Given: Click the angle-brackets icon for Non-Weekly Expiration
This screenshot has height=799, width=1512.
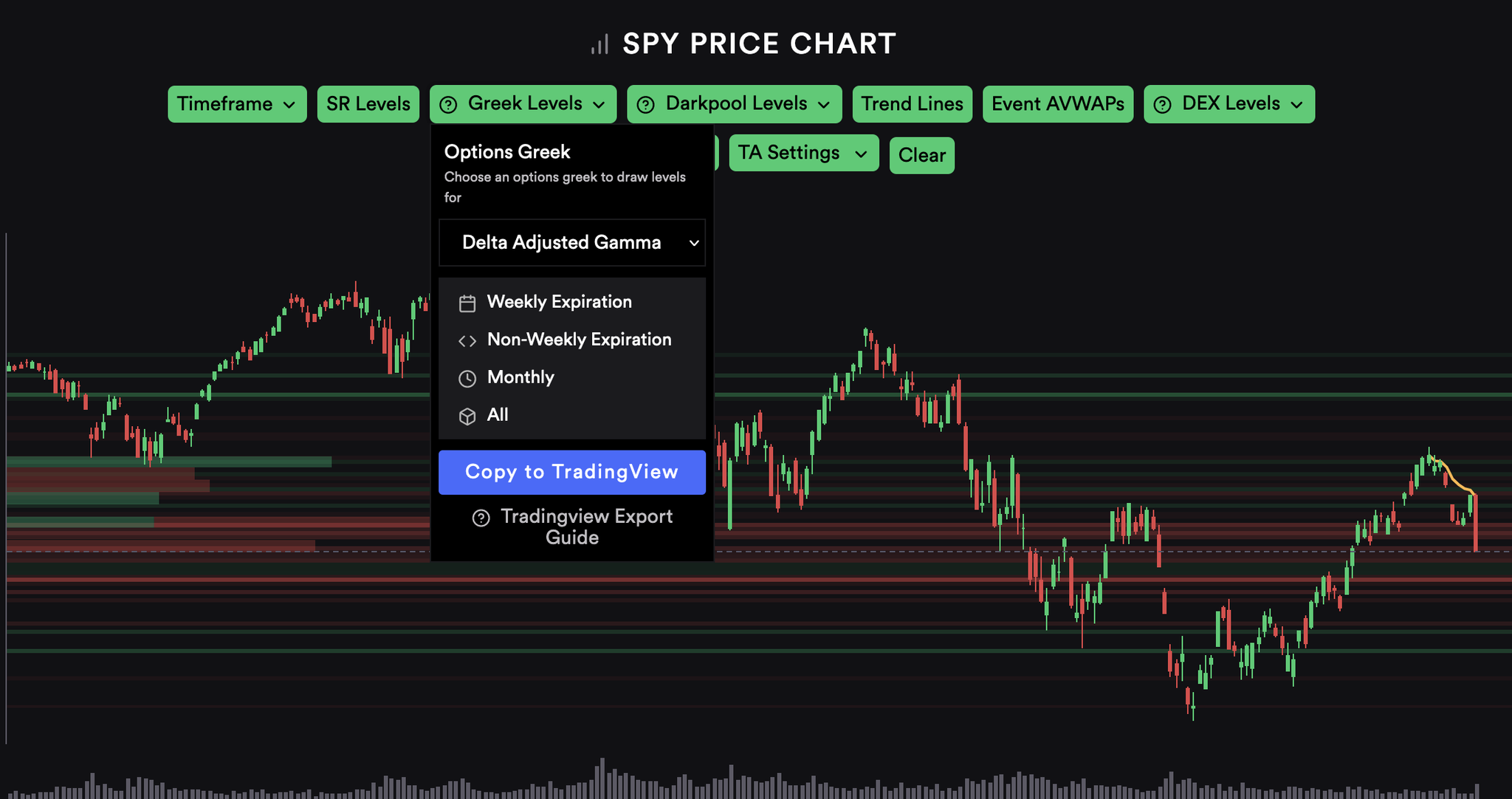Looking at the screenshot, I should click(x=467, y=340).
